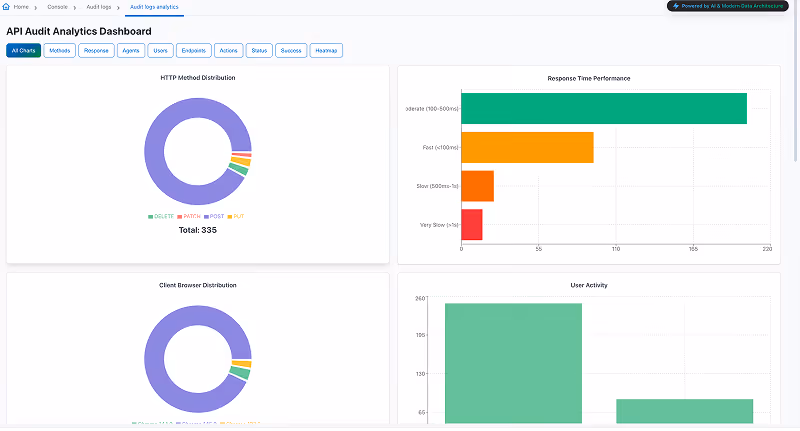Open the Console breadcrumb link
This screenshot has width=800, height=431.
[x=57, y=7]
